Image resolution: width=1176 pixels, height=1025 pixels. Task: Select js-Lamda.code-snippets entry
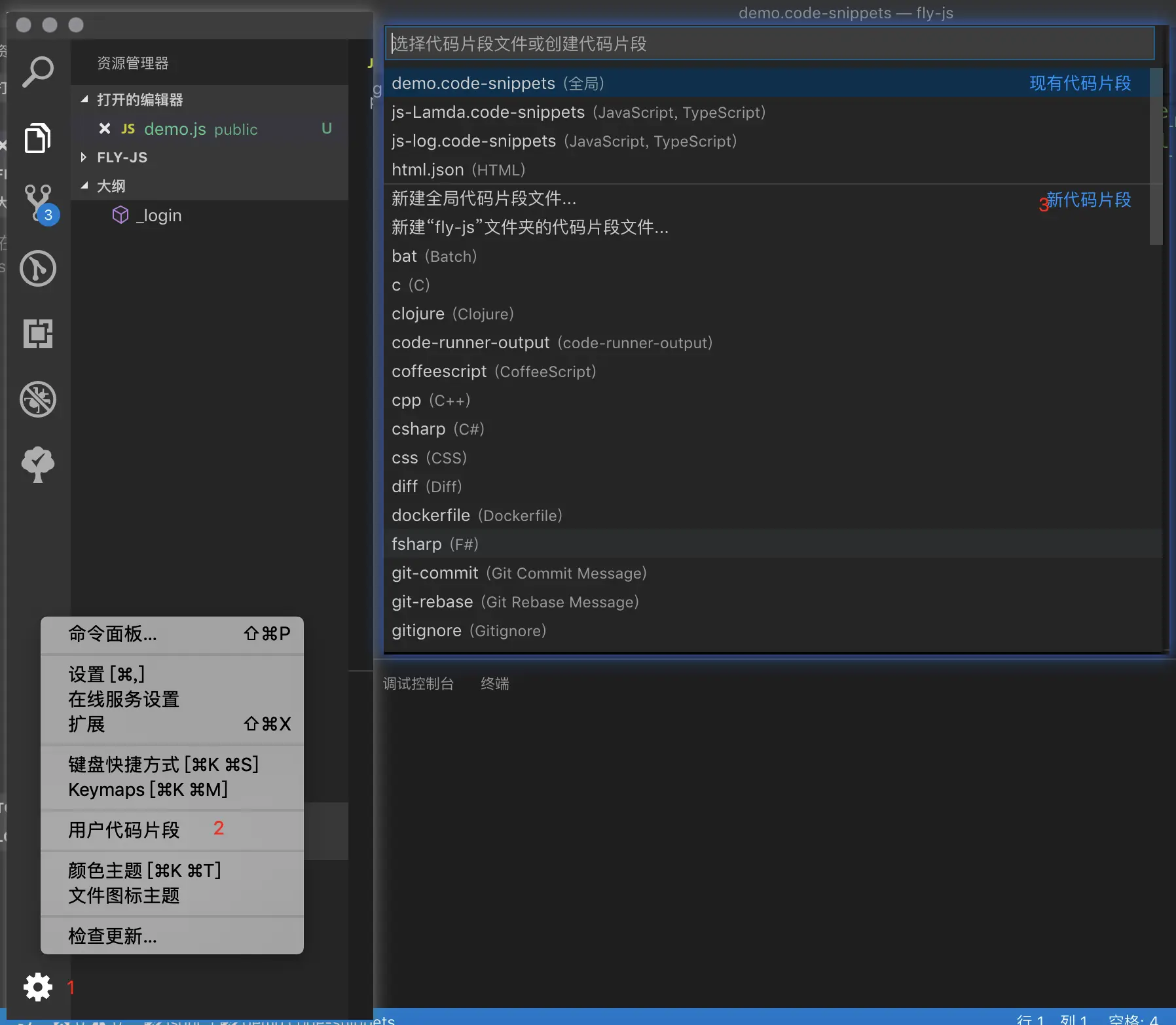pyautogui.click(x=767, y=112)
